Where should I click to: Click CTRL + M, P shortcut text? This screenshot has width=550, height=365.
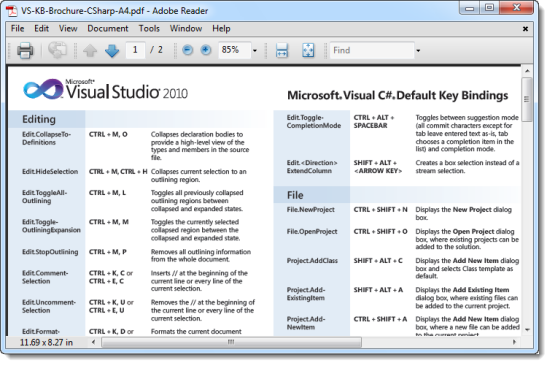(x=108, y=252)
